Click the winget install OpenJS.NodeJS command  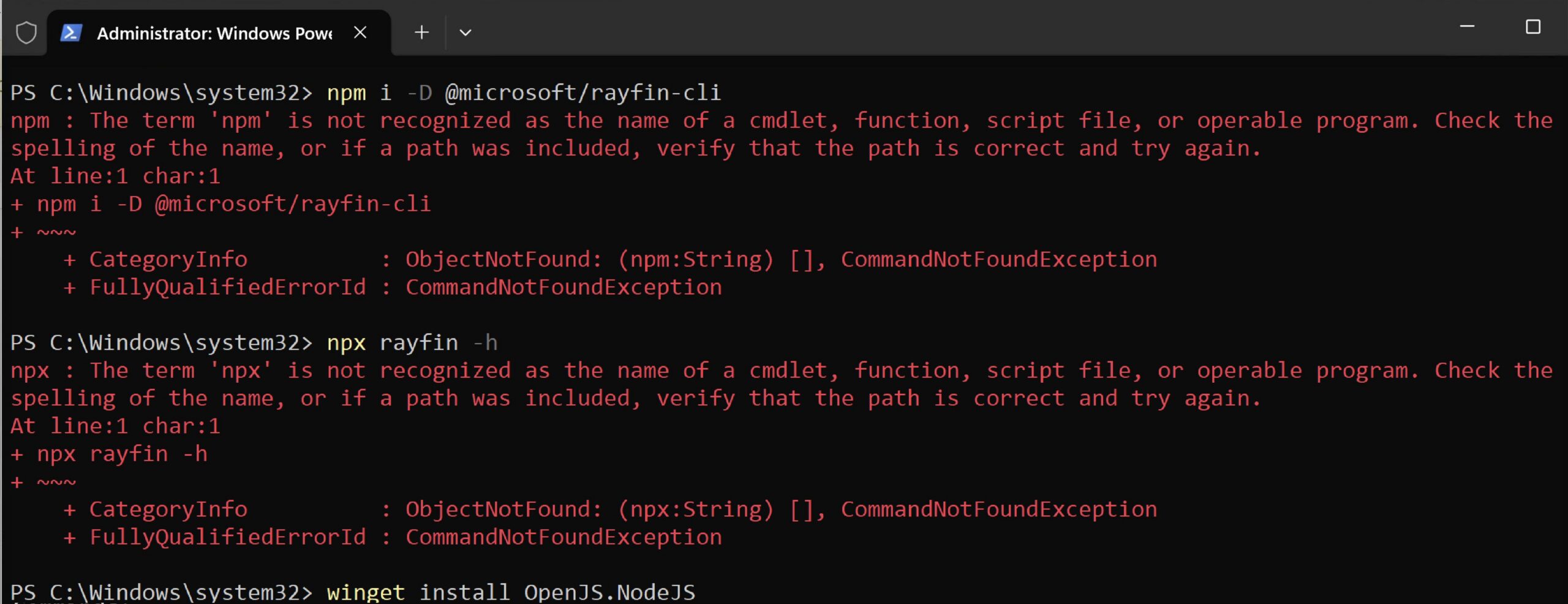pos(511,592)
